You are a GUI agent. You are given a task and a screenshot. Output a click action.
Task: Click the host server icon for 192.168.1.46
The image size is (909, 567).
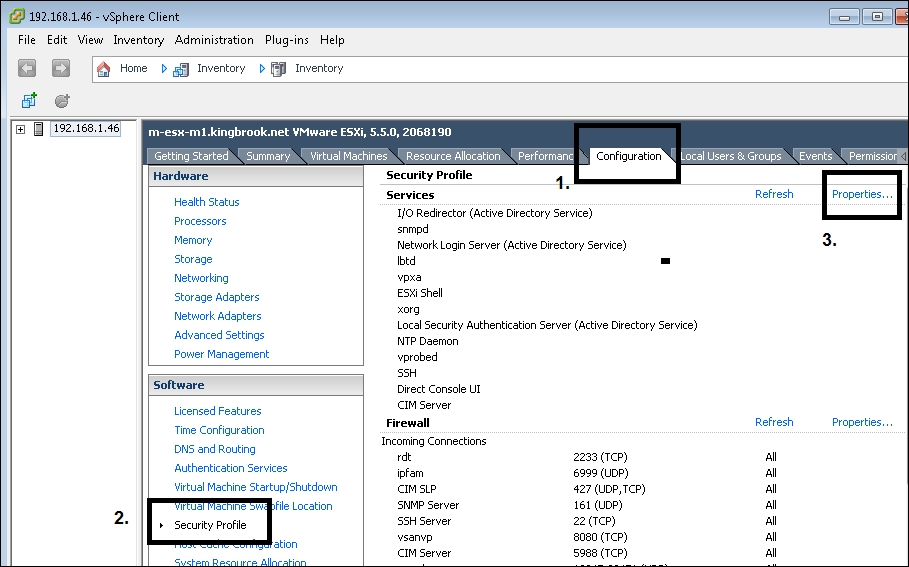pos(38,129)
